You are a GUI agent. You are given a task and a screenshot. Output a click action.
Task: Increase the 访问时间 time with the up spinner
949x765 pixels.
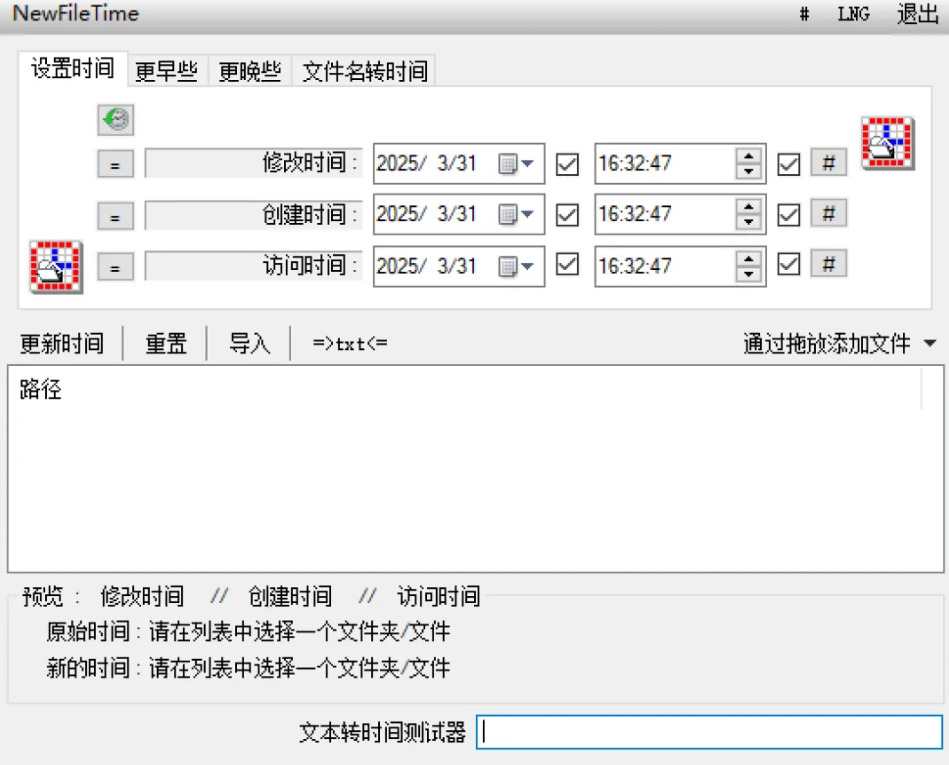pos(749,258)
